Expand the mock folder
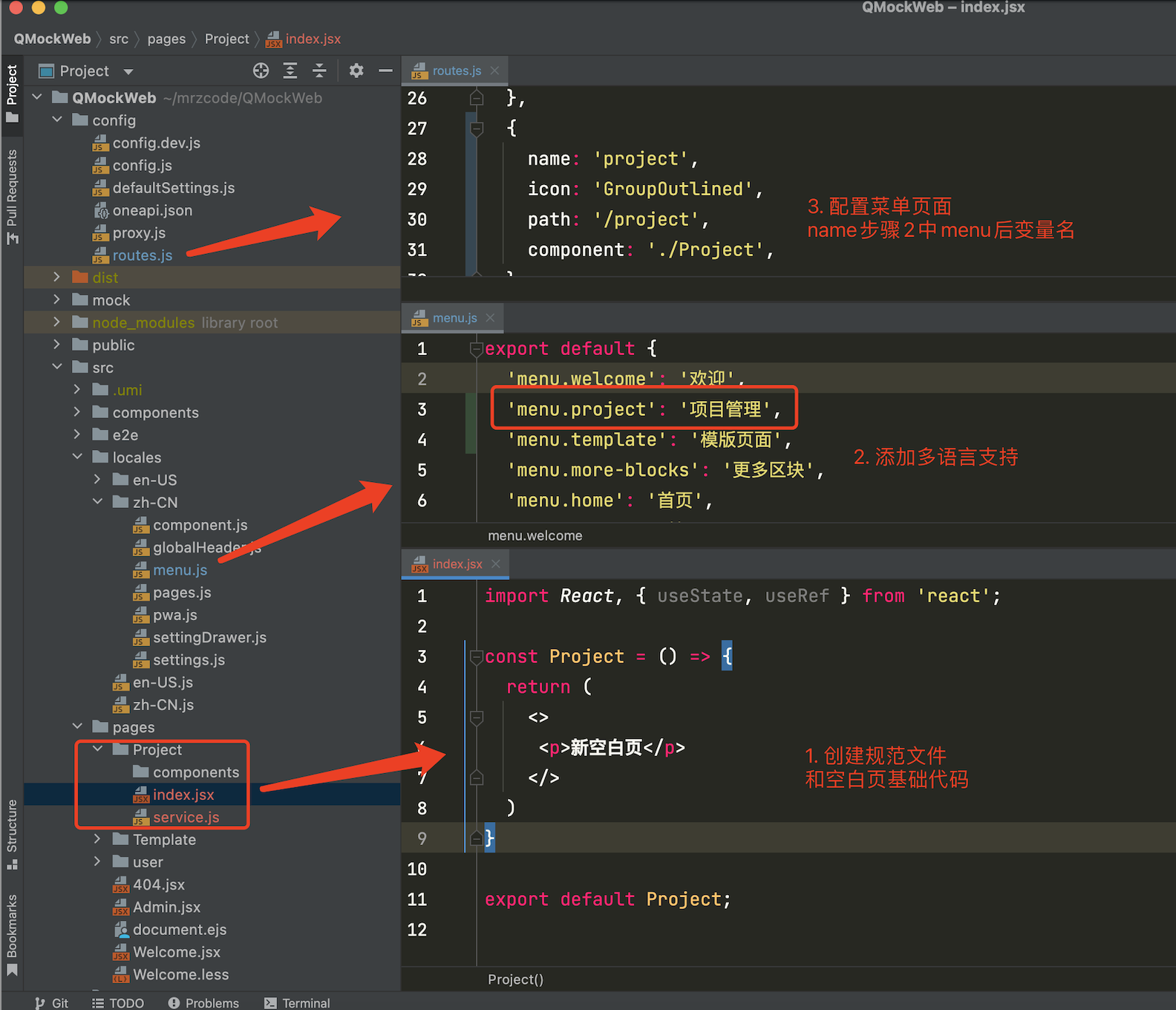The width and height of the screenshot is (1176, 1010). tap(57, 299)
